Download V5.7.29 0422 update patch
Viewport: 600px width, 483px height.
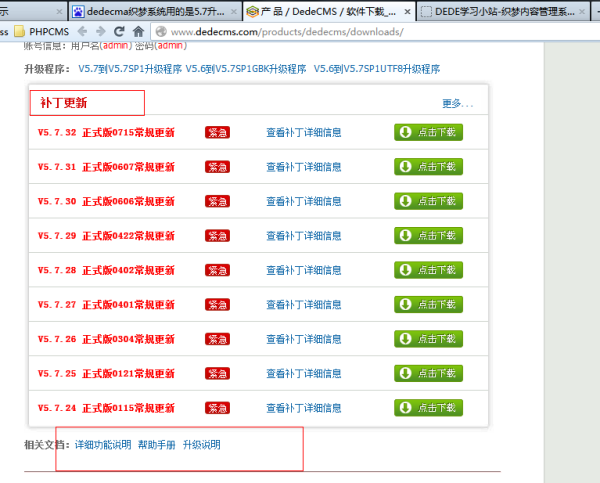tap(428, 235)
